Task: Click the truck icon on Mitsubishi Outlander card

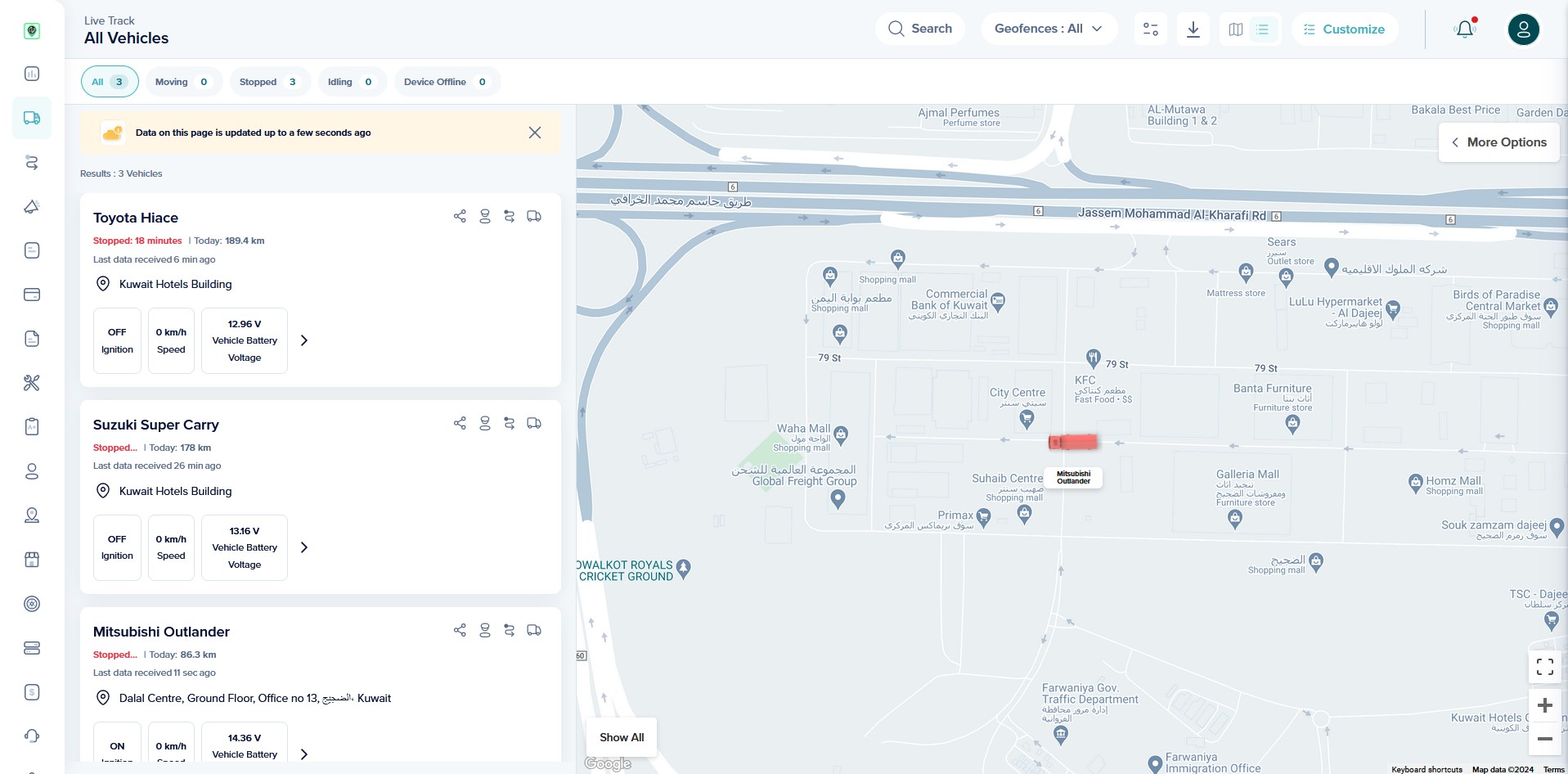Action: tap(534, 630)
